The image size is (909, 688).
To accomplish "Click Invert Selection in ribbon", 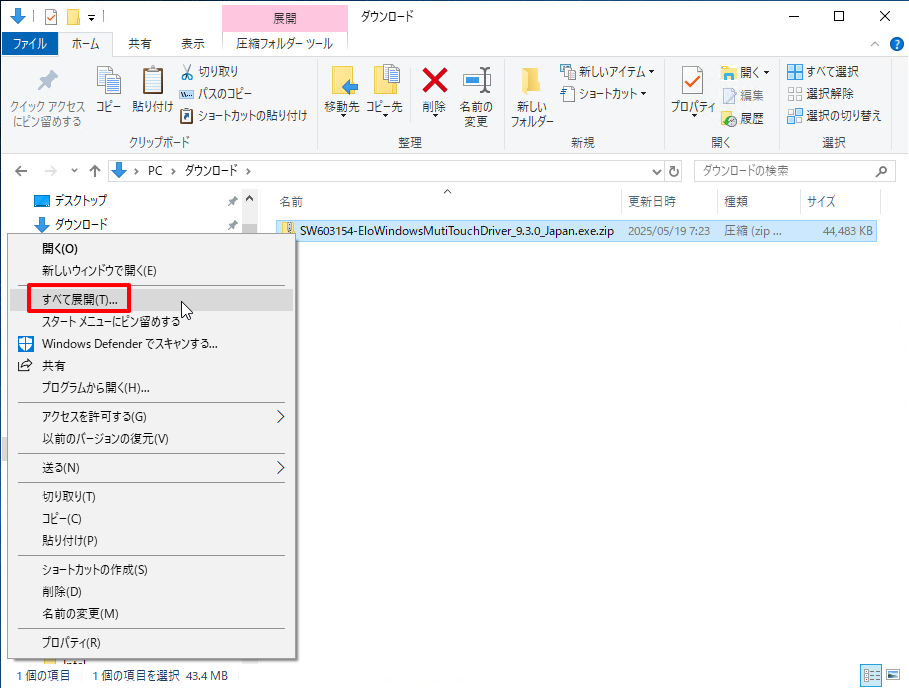I will tap(834, 116).
